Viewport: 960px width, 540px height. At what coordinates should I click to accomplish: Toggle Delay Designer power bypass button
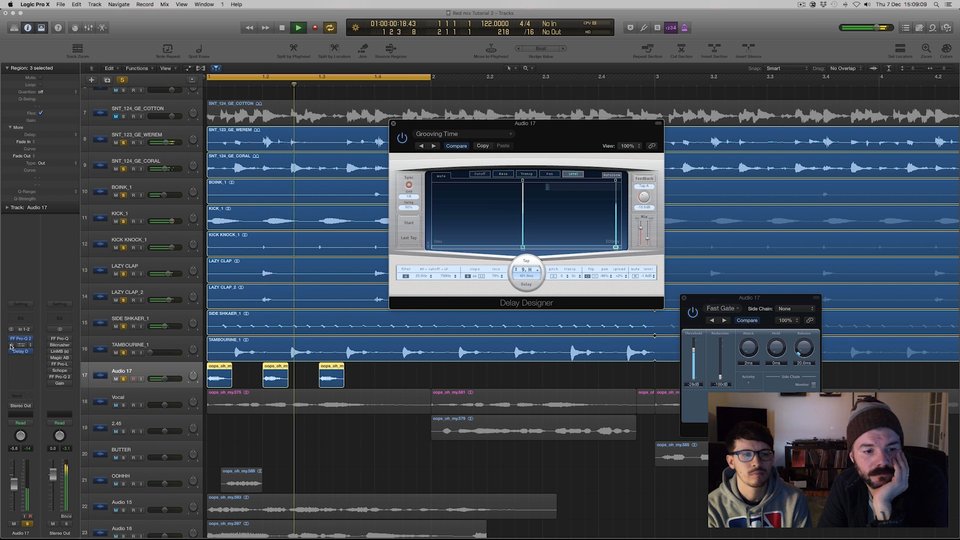click(402, 138)
